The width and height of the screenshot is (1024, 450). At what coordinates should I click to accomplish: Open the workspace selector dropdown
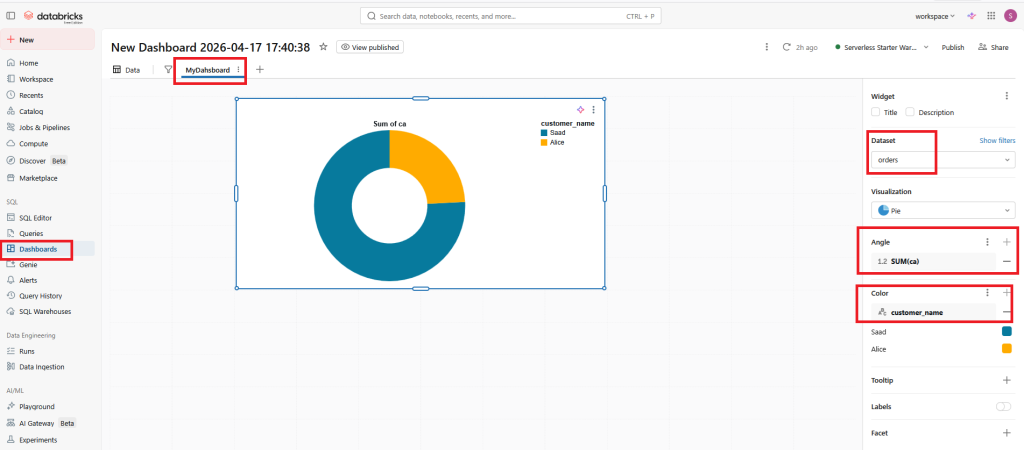click(935, 16)
